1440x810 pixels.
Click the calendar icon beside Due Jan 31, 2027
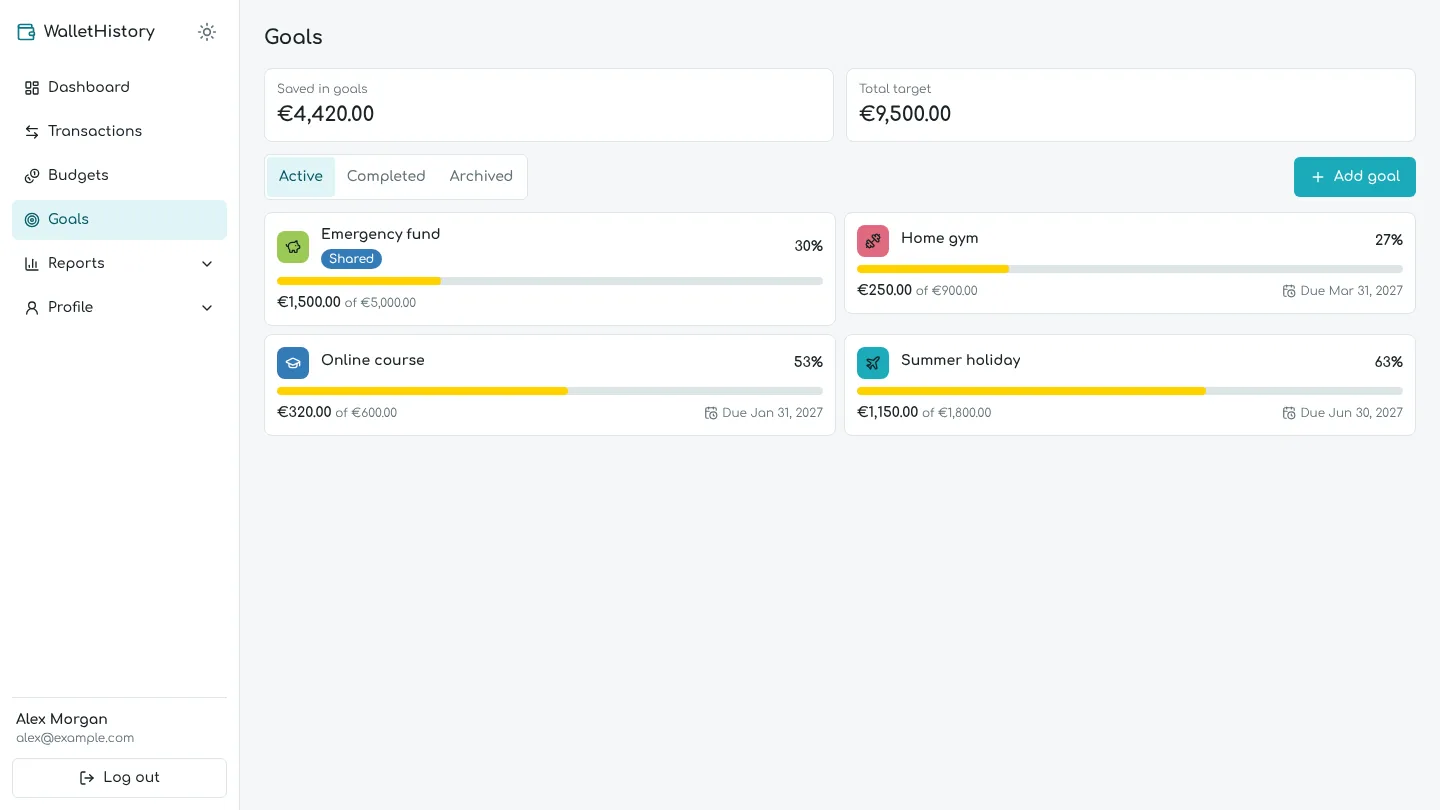711,413
